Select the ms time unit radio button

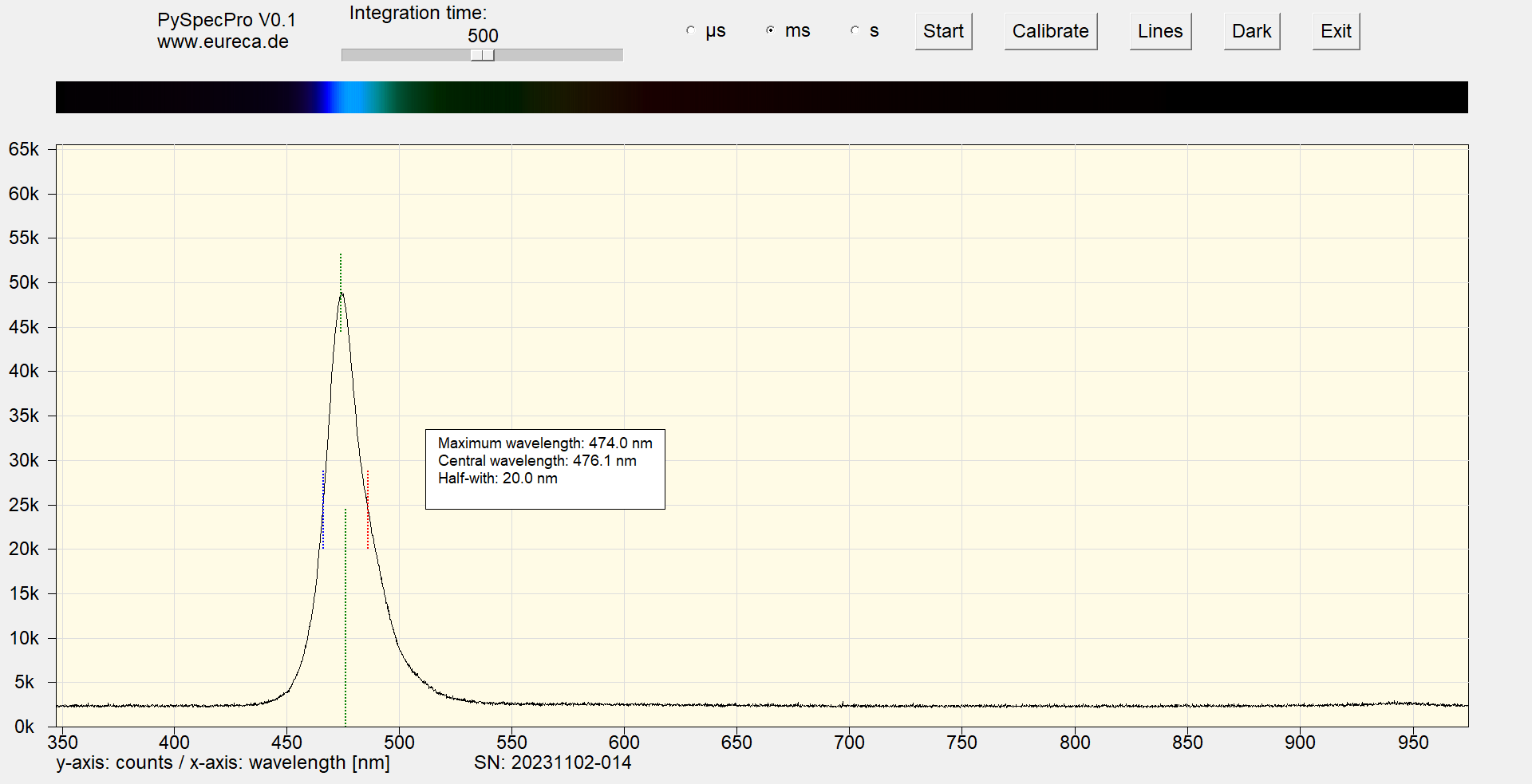coord(770,31)
